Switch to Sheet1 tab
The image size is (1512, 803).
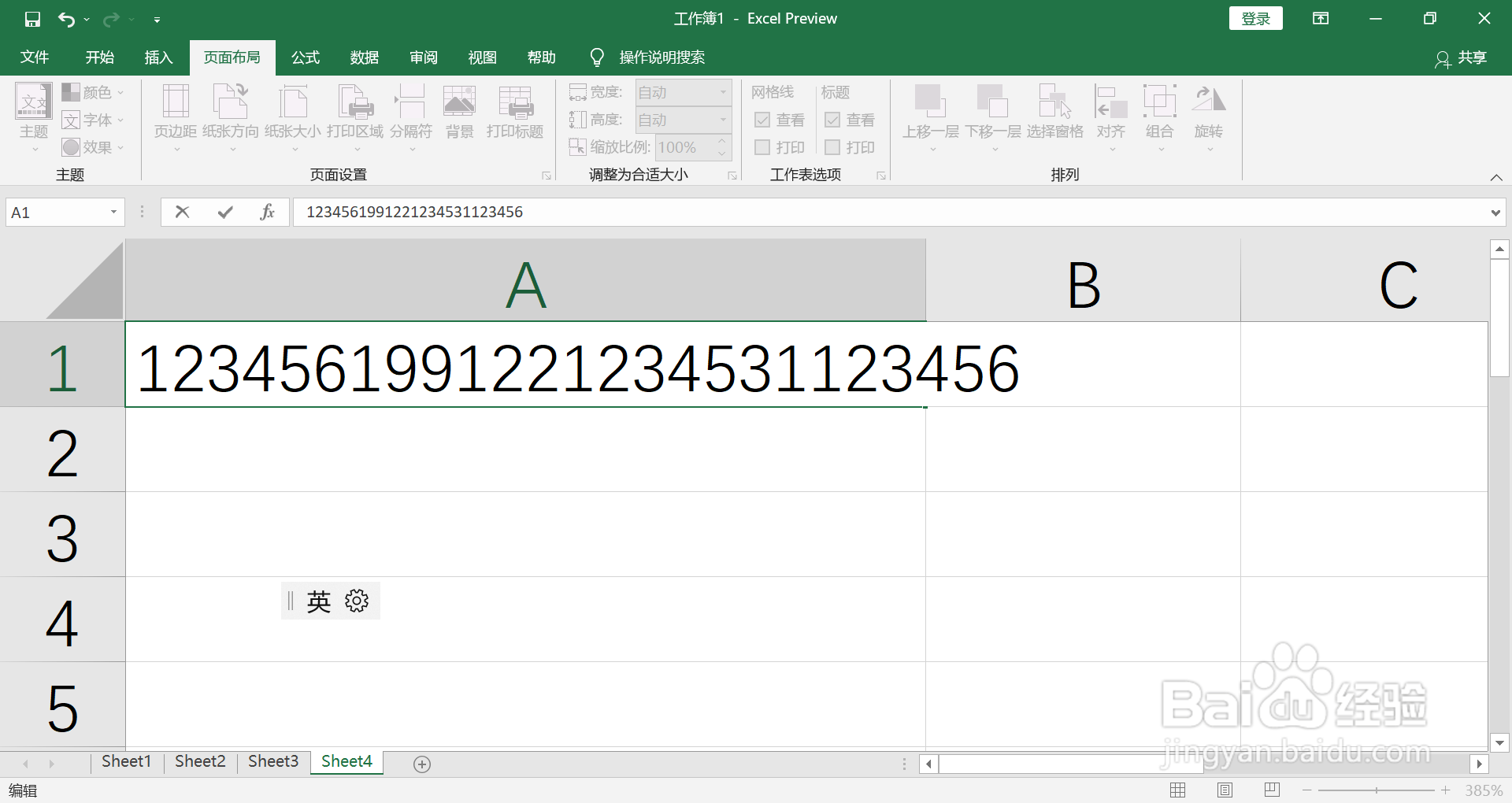pyautogui.click(x=126, y=761)
